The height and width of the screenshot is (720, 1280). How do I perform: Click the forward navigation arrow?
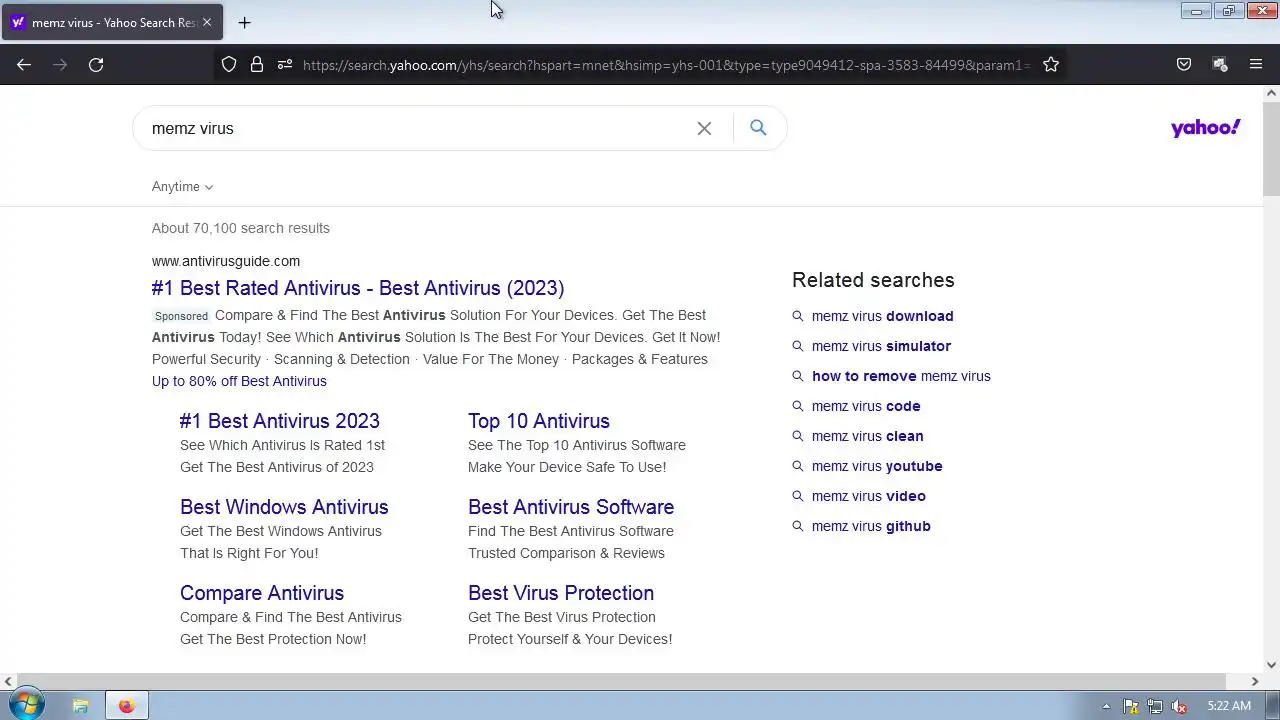click(60, 64)
